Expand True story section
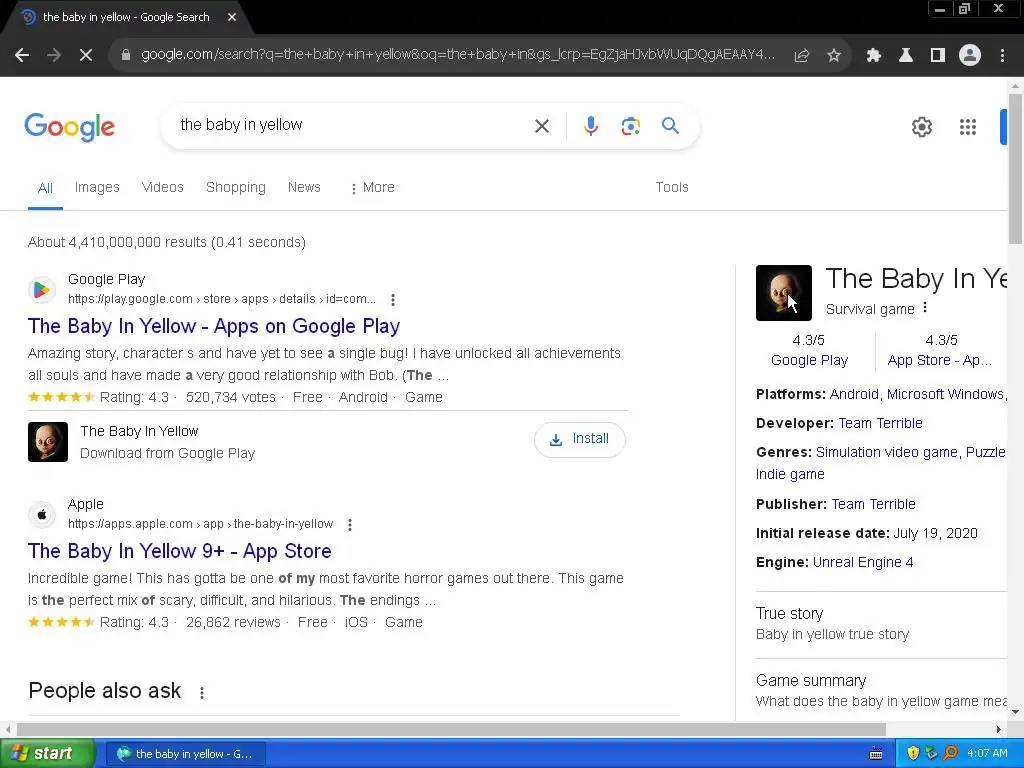Viewport: 1024px width, 768px height. pyautogui.click(x=882, y=623)
